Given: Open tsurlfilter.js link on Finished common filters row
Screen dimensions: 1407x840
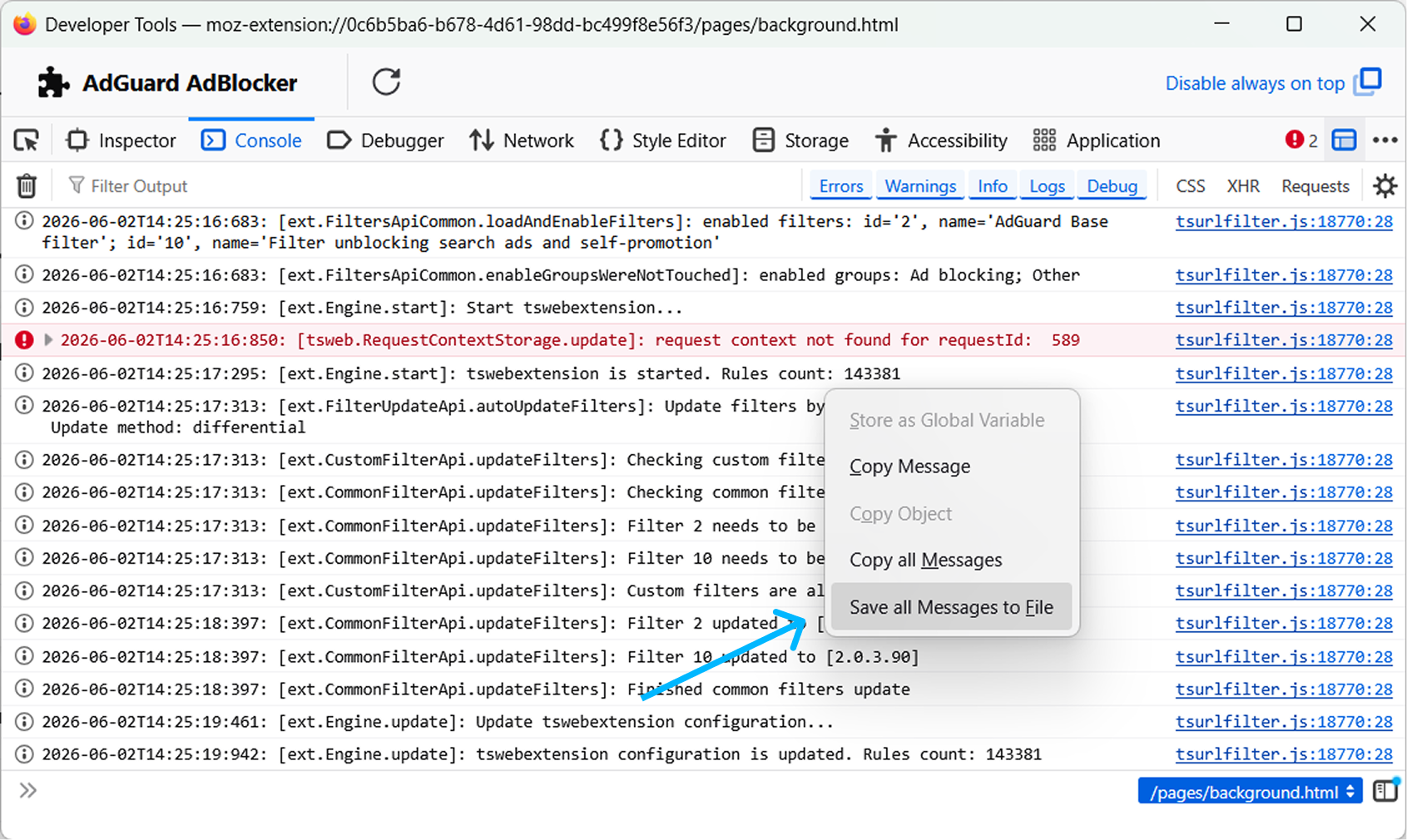Looking at the screenshot, I should tap(1284, 689).
